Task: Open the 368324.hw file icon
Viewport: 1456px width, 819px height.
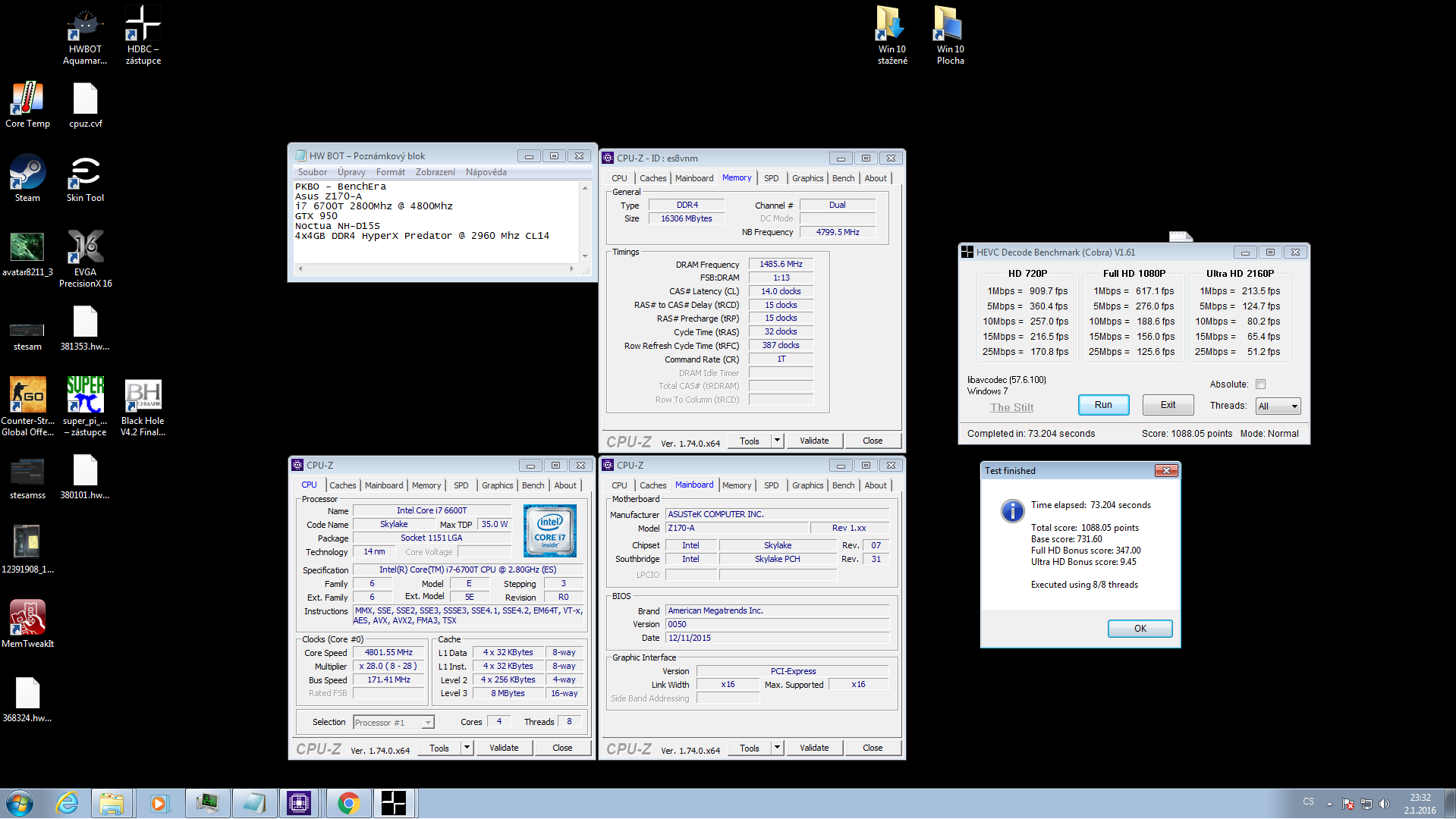Action: 27,698
